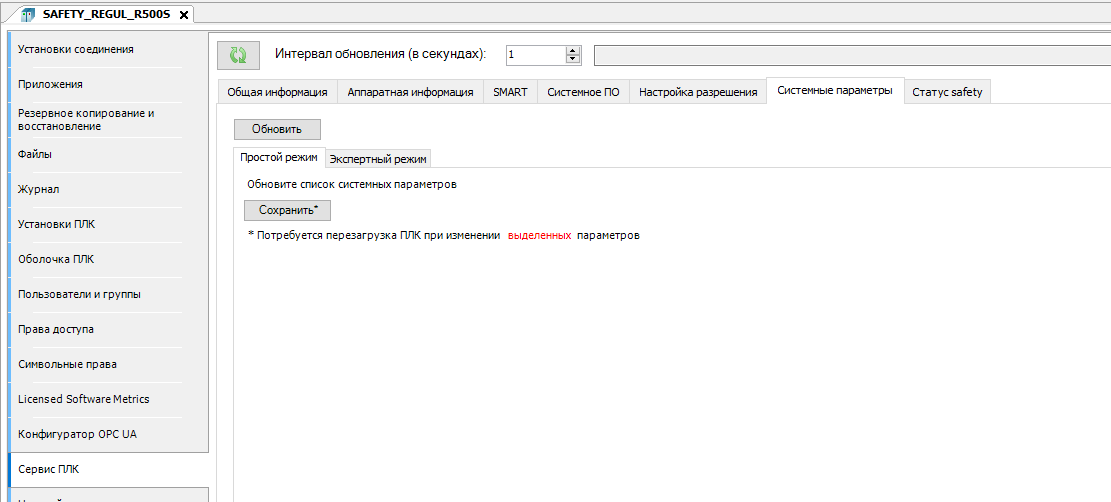This screenshot has width=1111, height=502.
Task: Select the SMART tab
Action: [x=510, y=92]
